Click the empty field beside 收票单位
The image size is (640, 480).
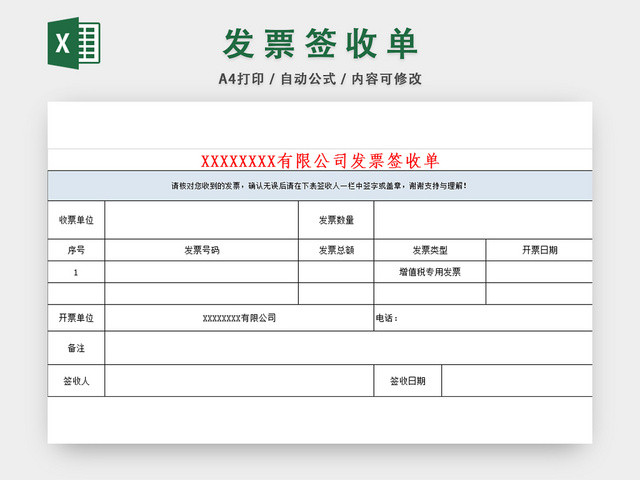pos(202,220)
